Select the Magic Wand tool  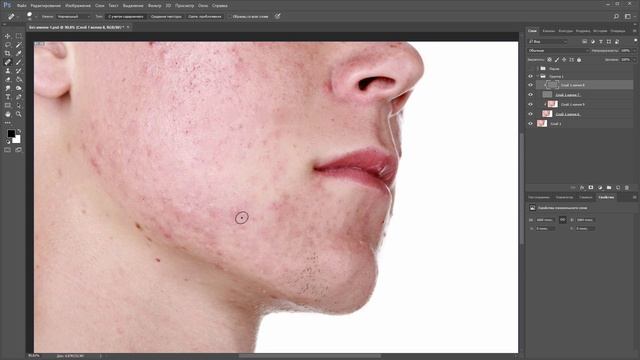tap(18, 44)
